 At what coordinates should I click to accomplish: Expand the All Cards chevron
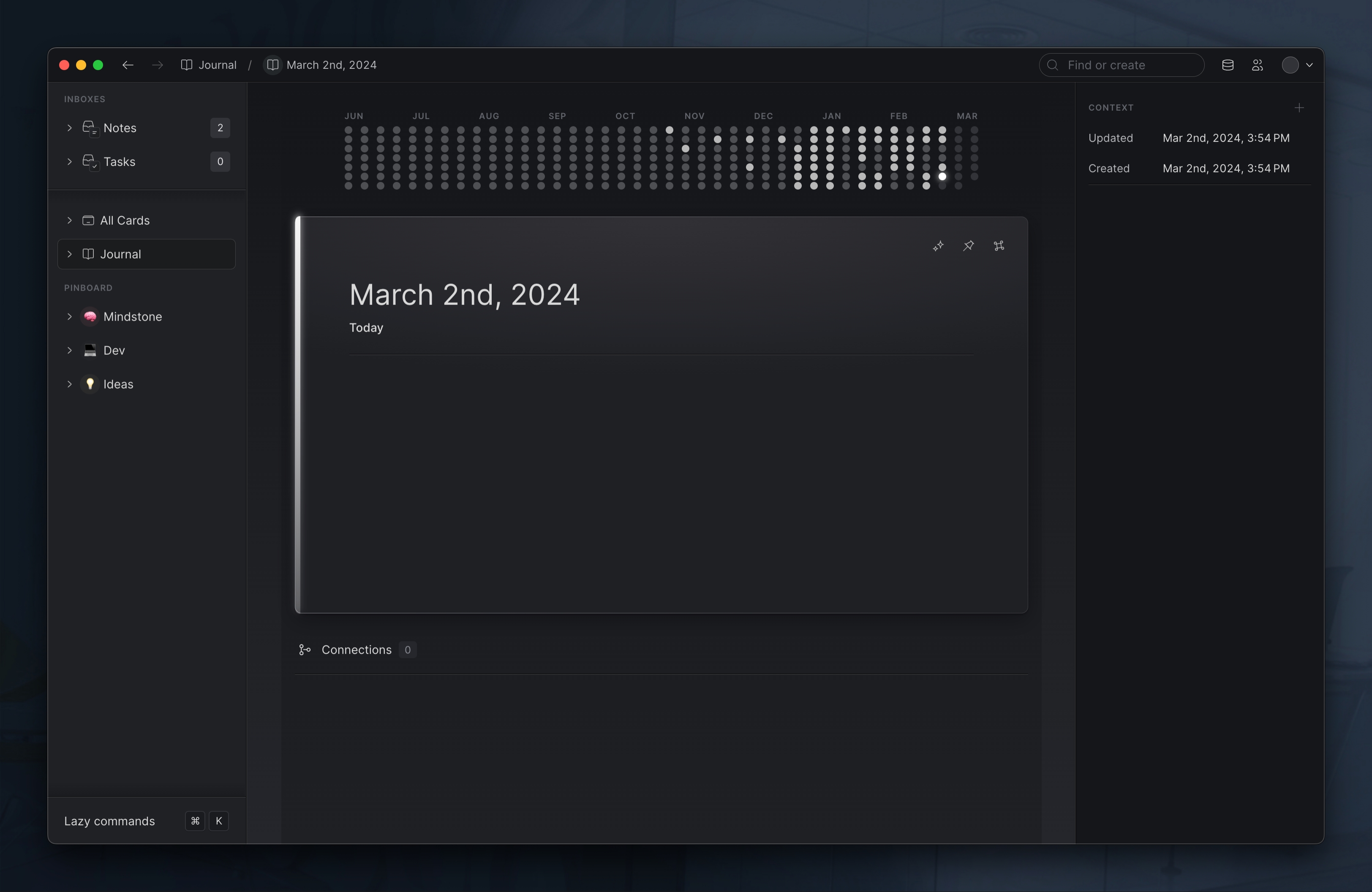(69, 221)
